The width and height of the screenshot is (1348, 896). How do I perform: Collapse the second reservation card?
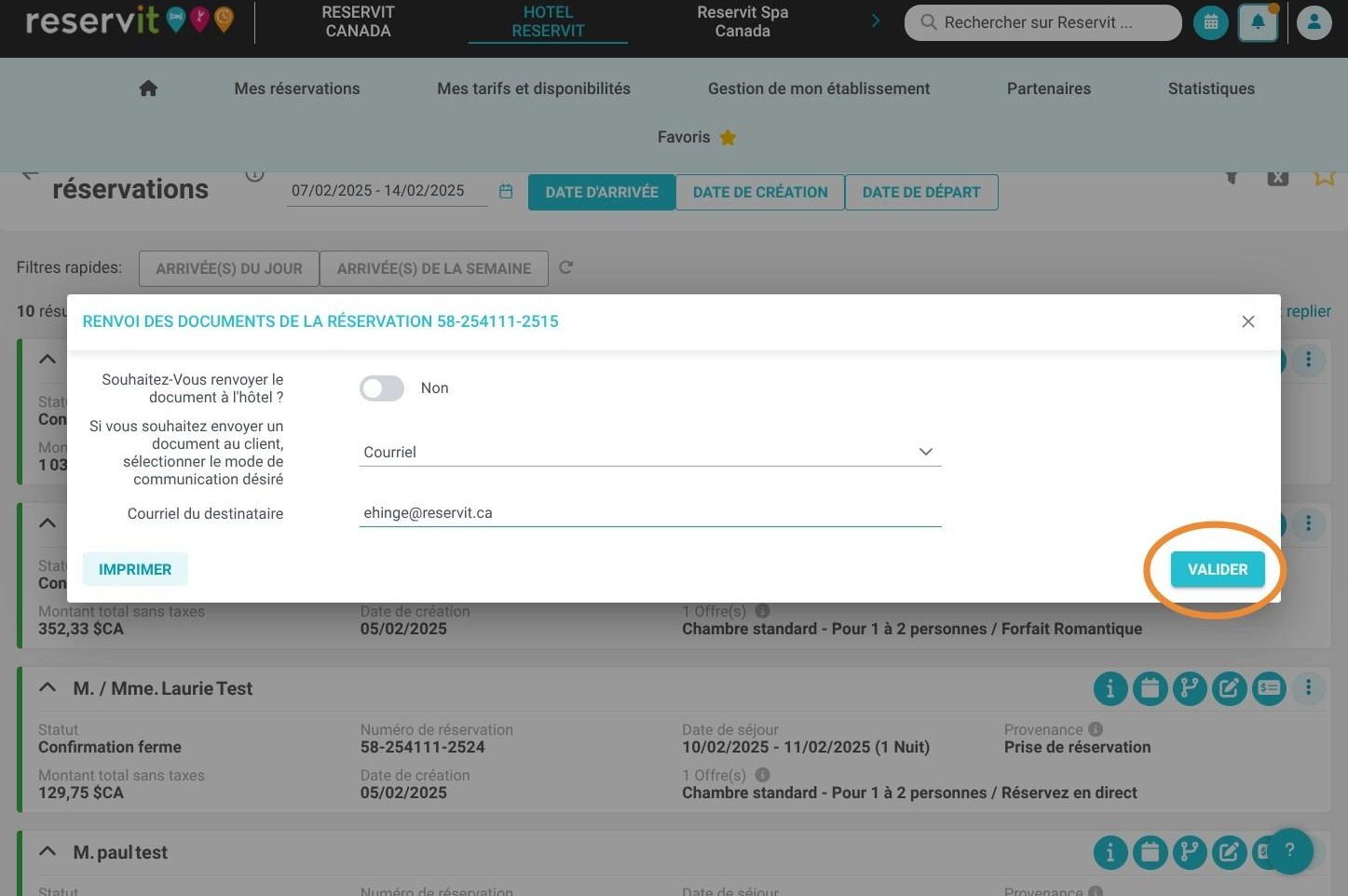pyautogui.click(x=48, y=523)
